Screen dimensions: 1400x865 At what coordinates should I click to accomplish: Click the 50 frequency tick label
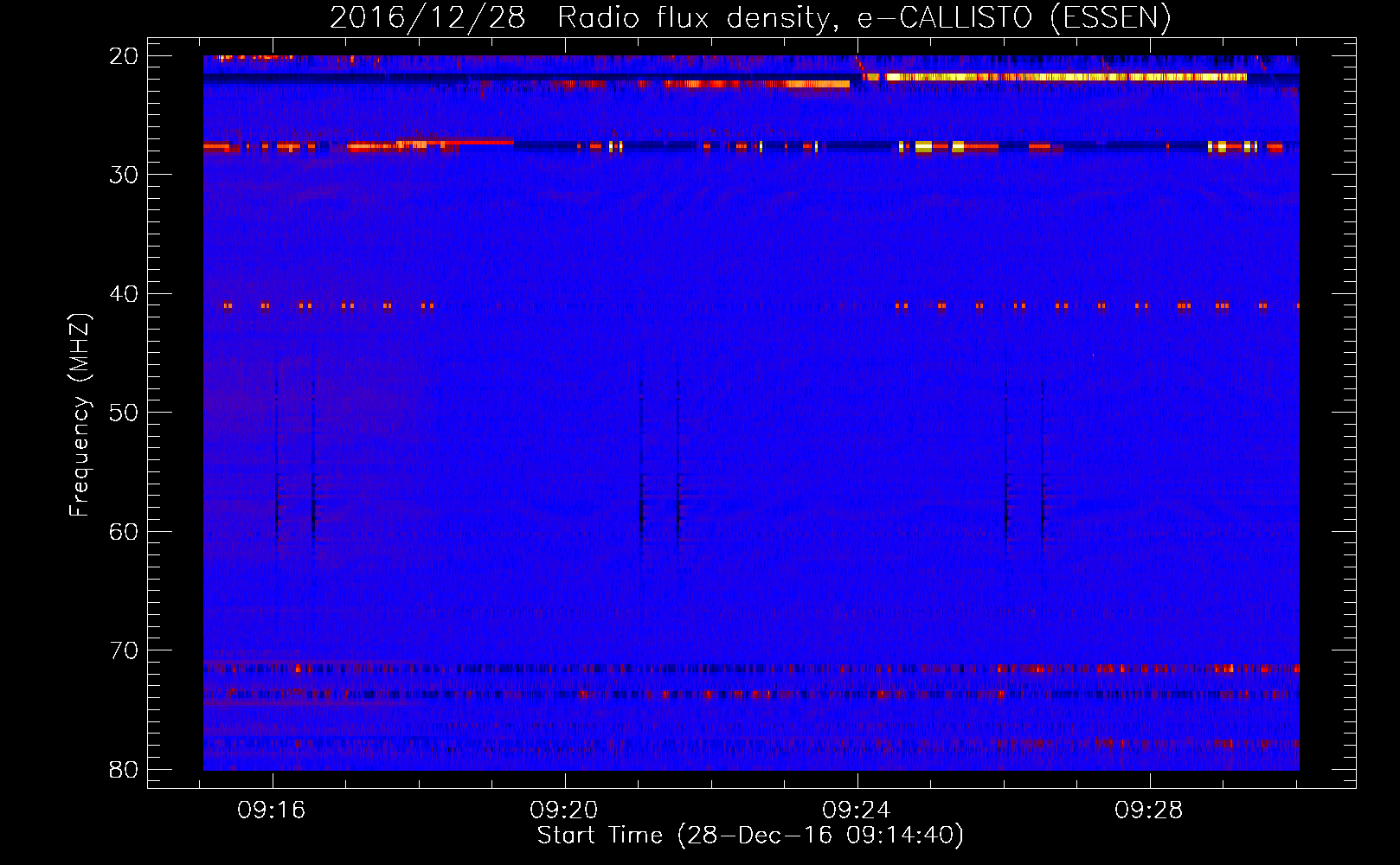point(124,413)
